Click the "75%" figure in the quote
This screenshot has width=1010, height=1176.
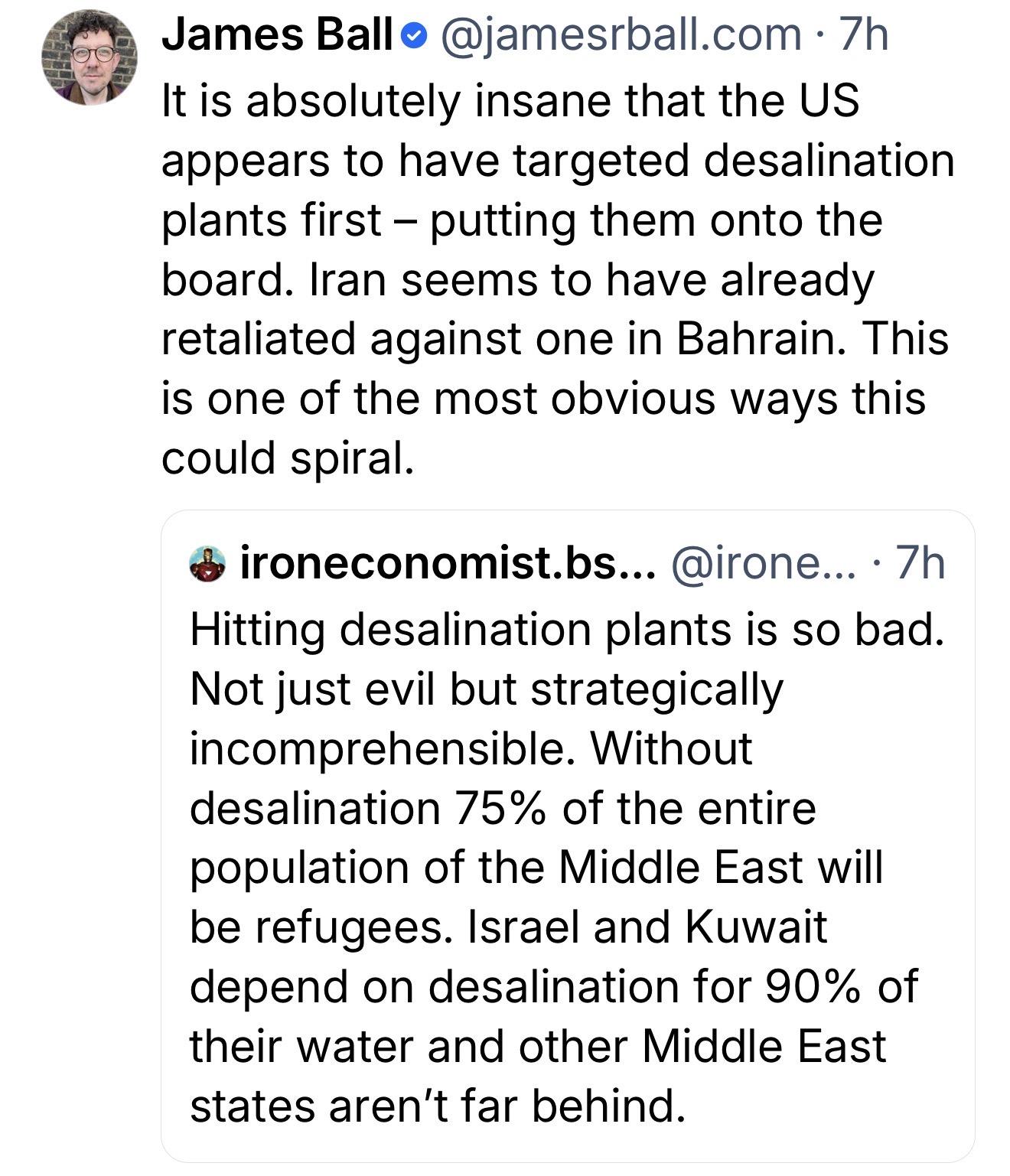(x=500, y=807)
